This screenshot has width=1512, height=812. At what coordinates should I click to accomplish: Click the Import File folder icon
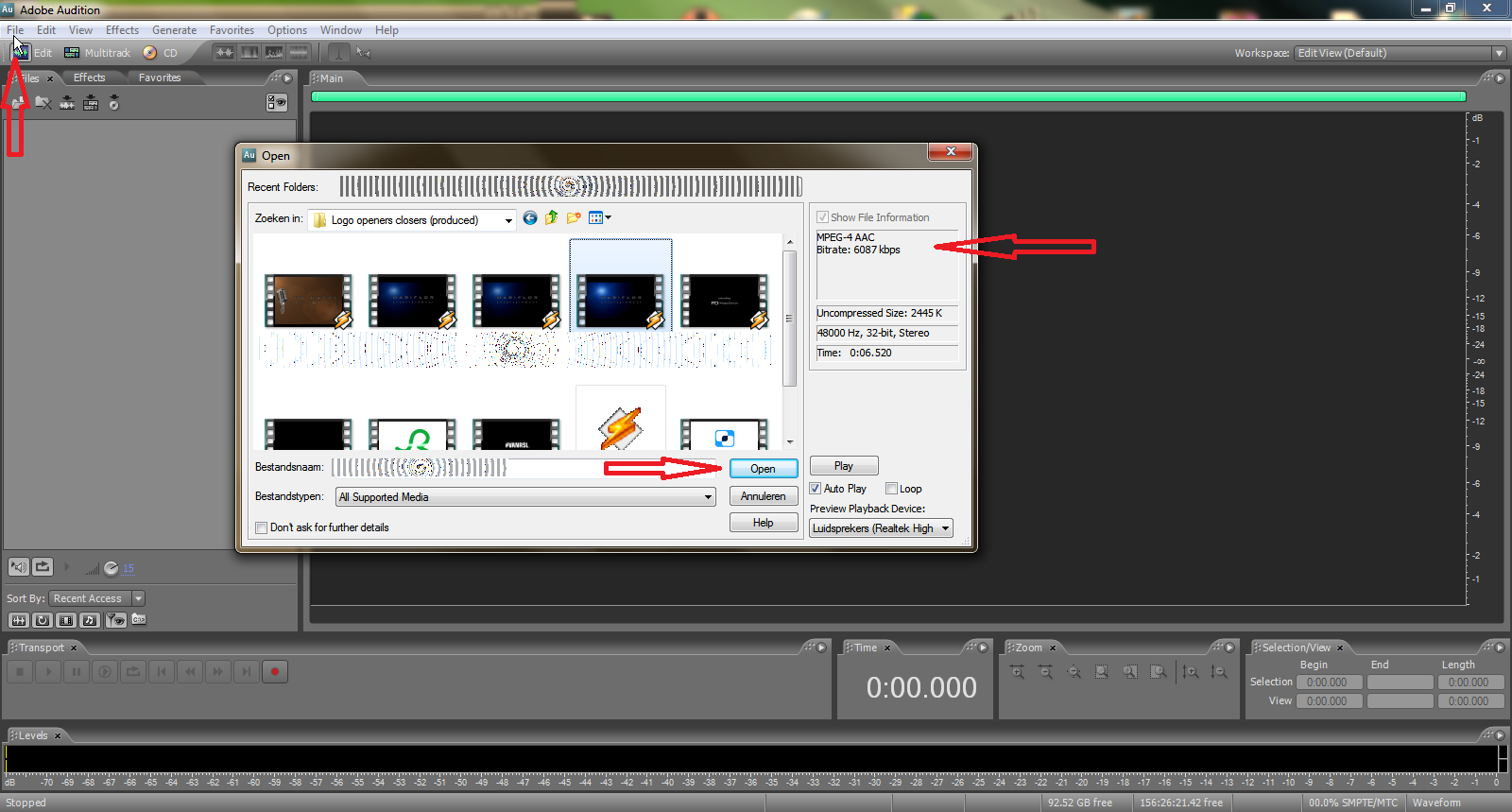18,103
